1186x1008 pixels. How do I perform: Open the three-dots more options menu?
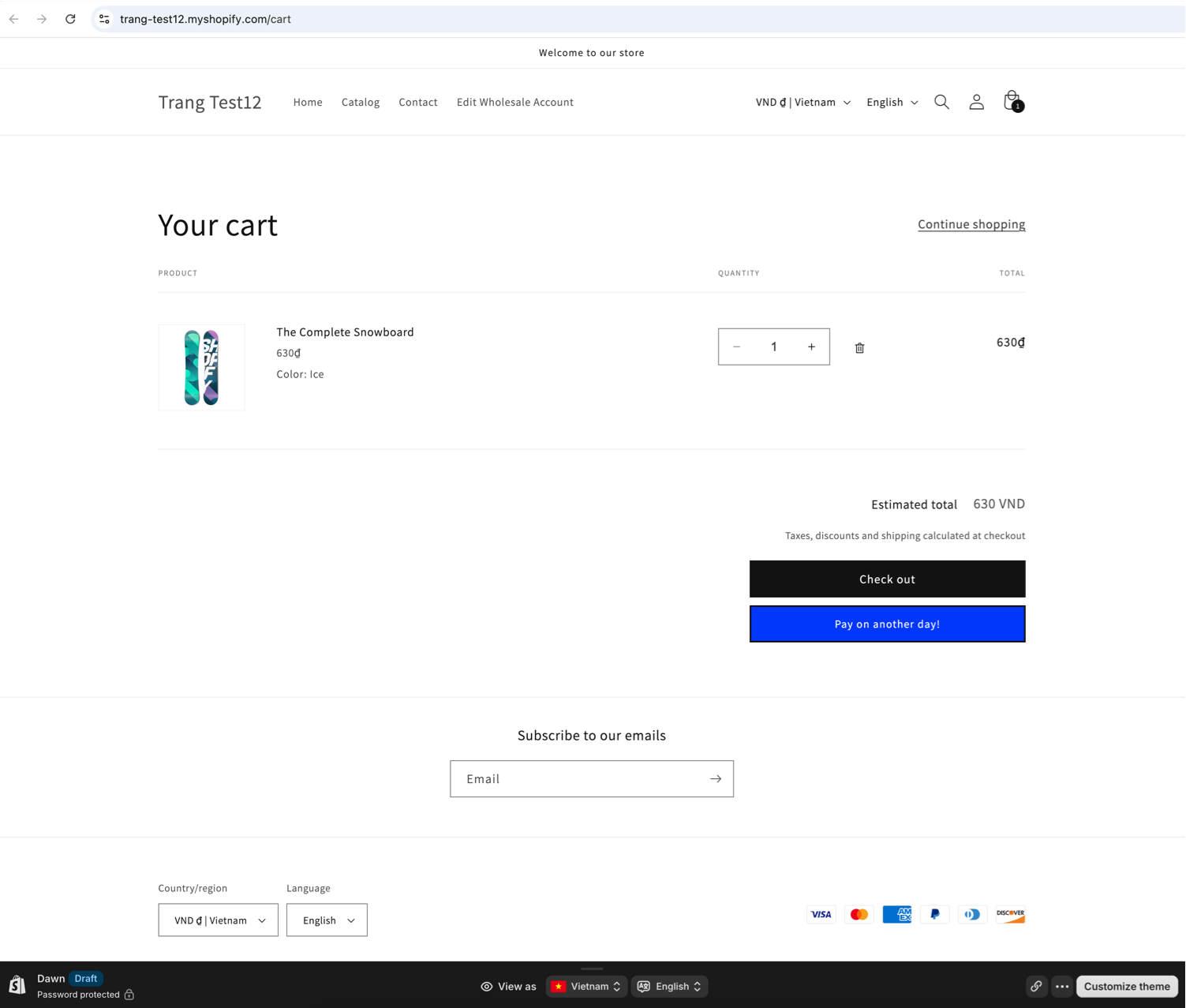point(1062,986)
